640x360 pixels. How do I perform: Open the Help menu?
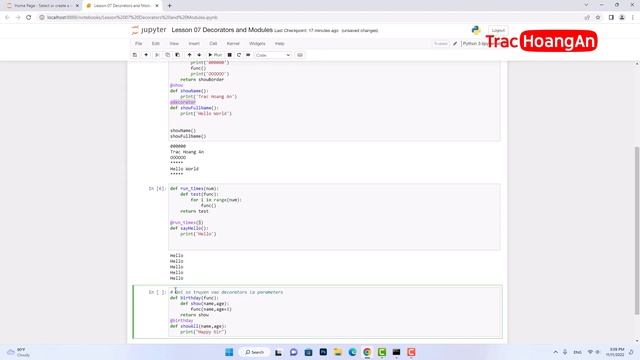click(280, 43)
